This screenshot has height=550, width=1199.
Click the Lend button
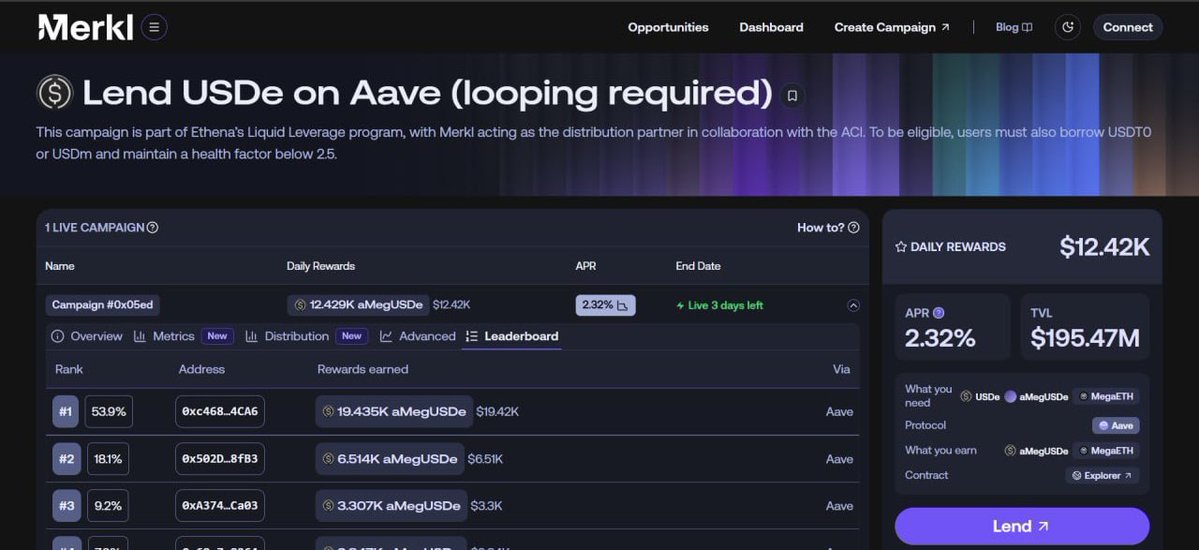pyautogui.click(x=1022, y=526)
